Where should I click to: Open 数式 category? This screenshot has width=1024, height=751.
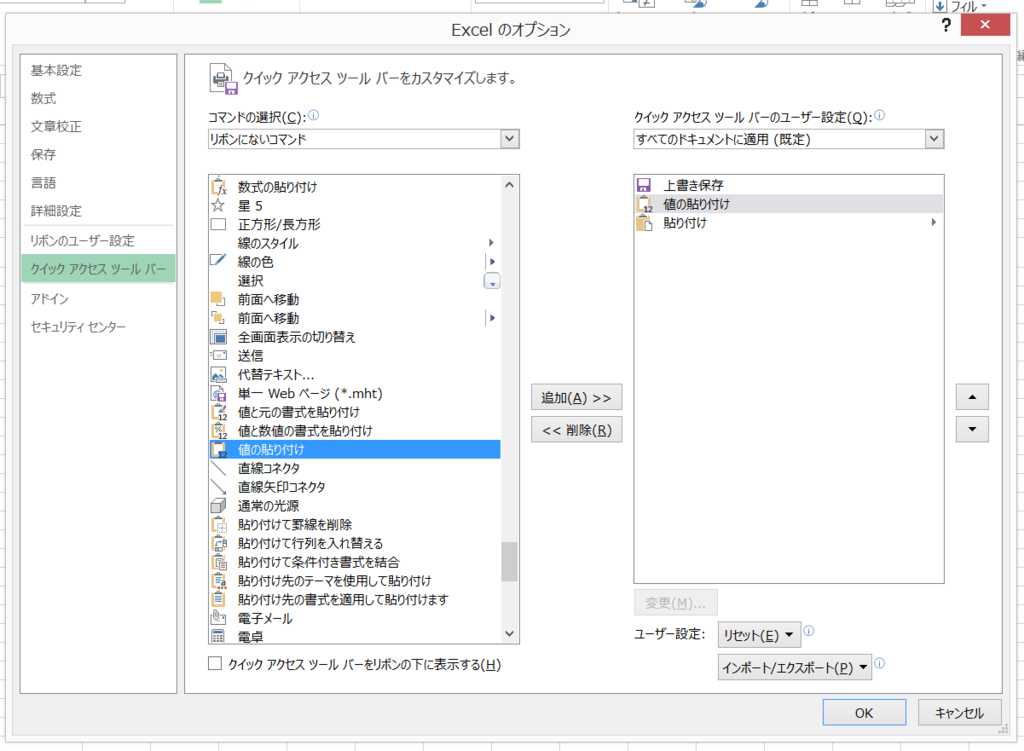pos(43,99)
